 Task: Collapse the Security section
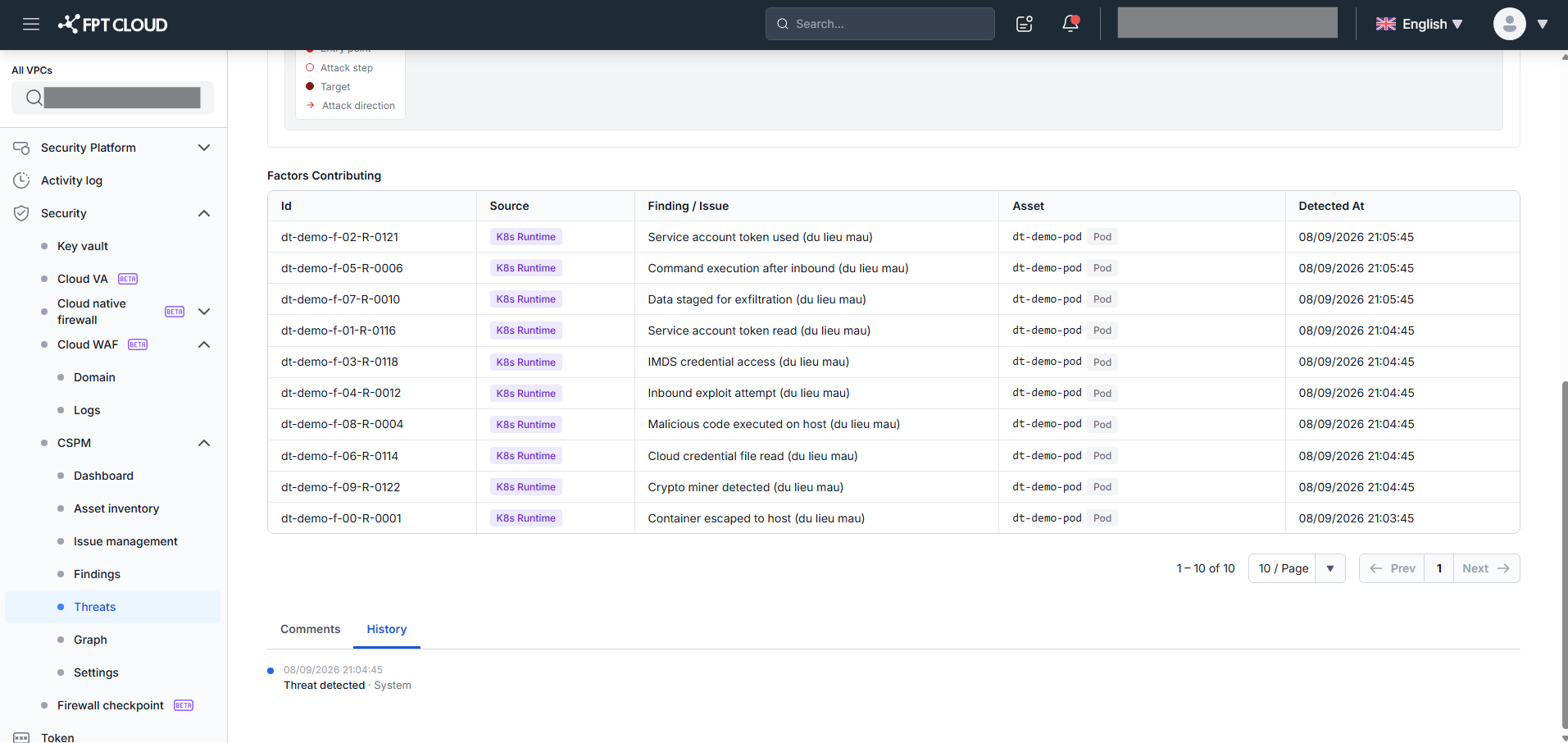click(x=204, y=213)
